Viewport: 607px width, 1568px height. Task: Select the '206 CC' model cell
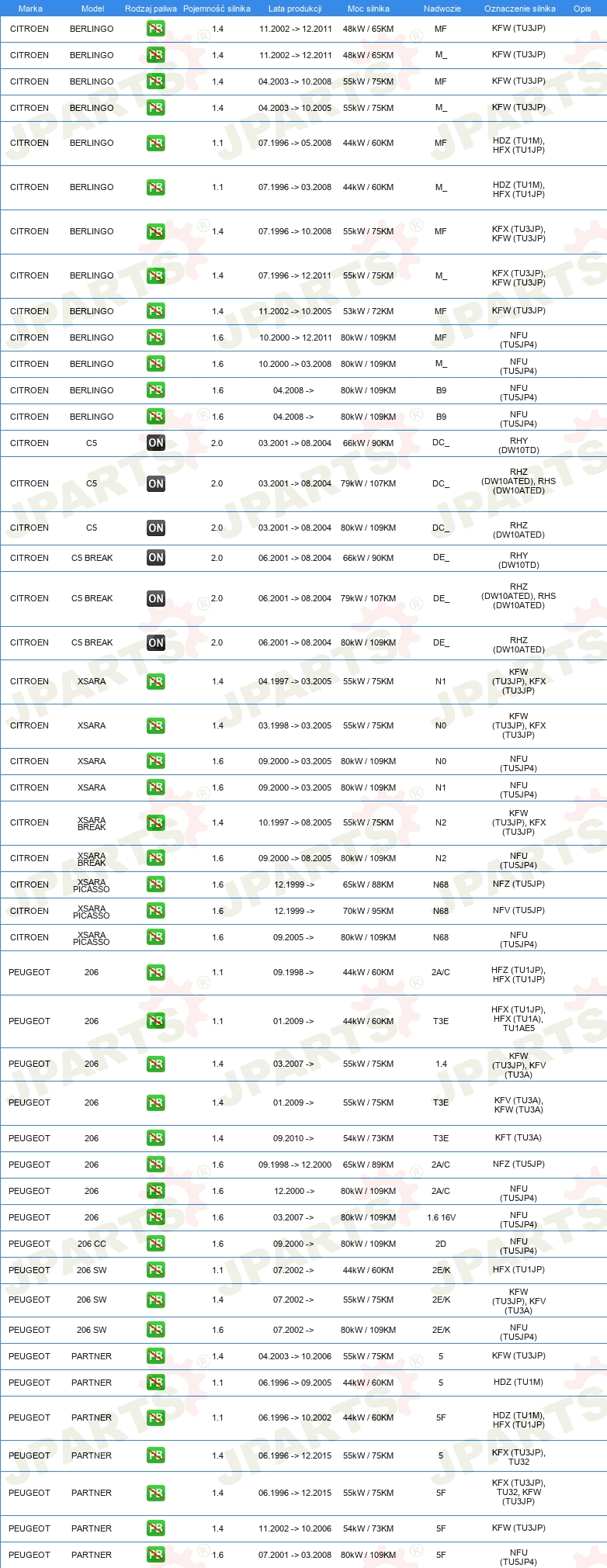tap(92, 1244)
